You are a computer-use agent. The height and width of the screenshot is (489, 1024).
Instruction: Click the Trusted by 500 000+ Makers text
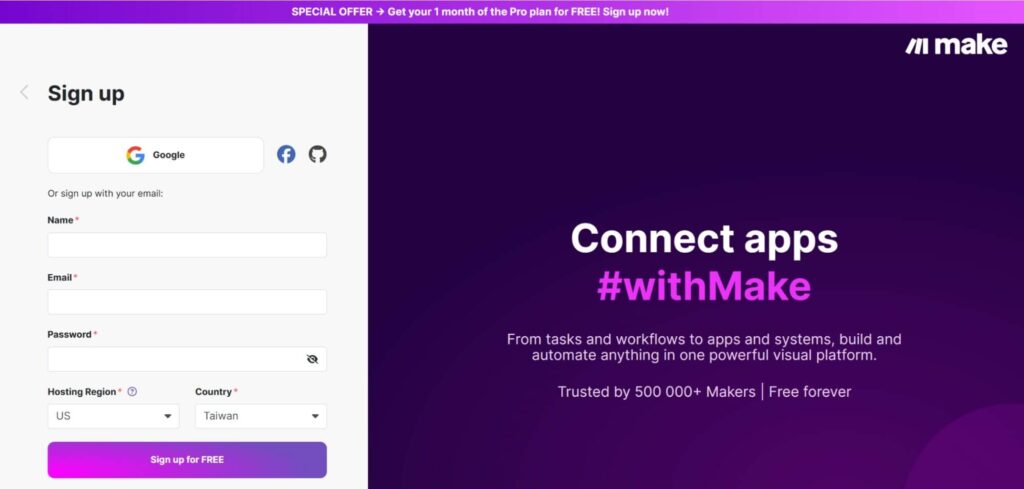coord(656,392)
